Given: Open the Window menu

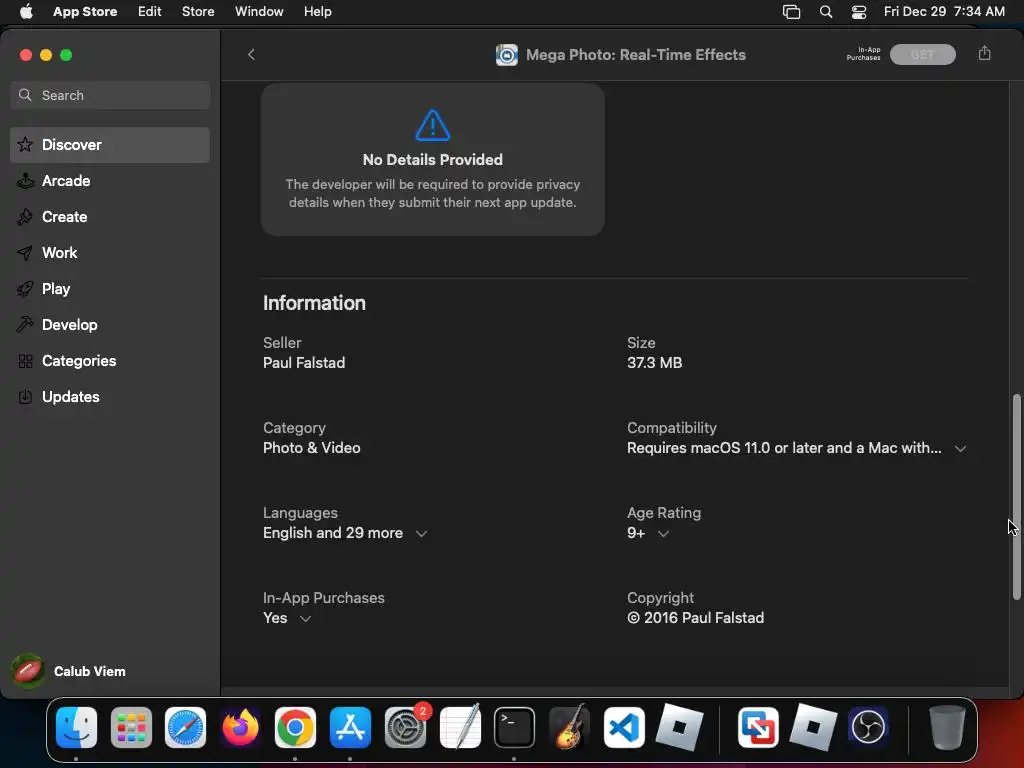Looking at the screenshot, I should click(259, 12).
